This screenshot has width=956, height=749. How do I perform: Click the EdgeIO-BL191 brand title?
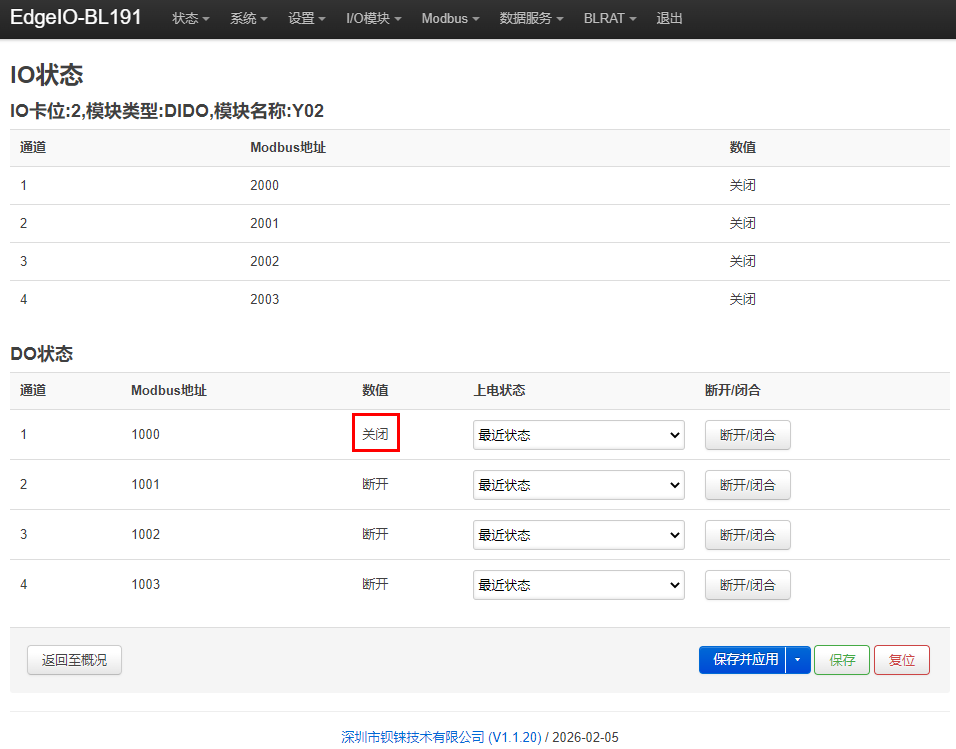click(76, 17)
